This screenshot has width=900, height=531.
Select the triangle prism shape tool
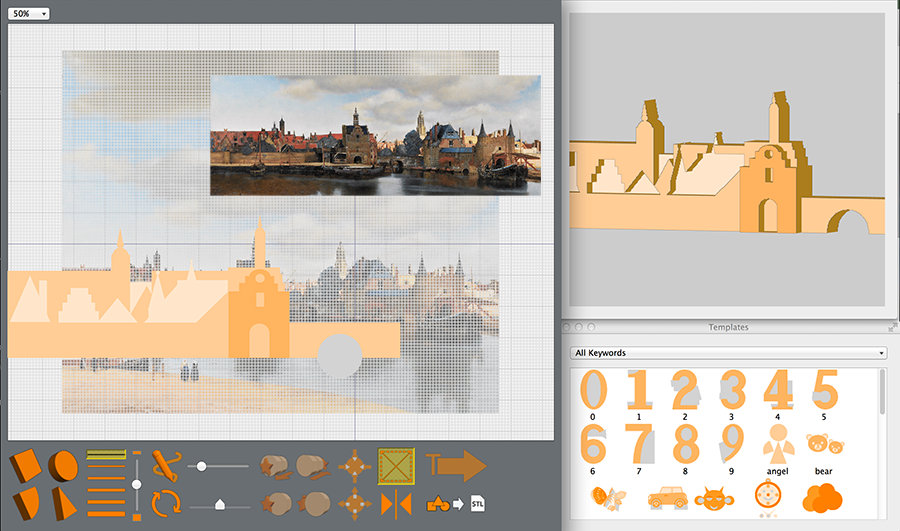63,503
